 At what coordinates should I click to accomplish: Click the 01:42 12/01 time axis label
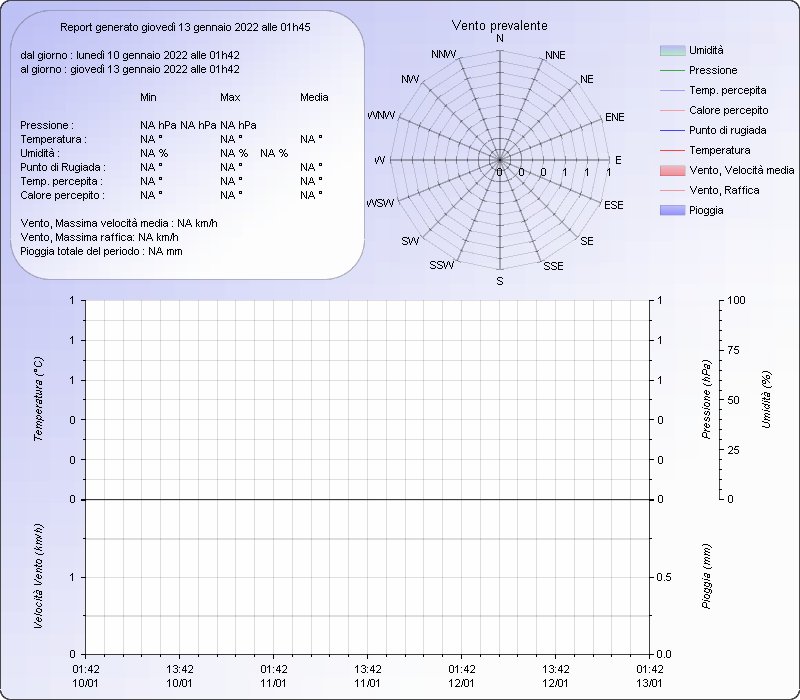click(462, 676)
